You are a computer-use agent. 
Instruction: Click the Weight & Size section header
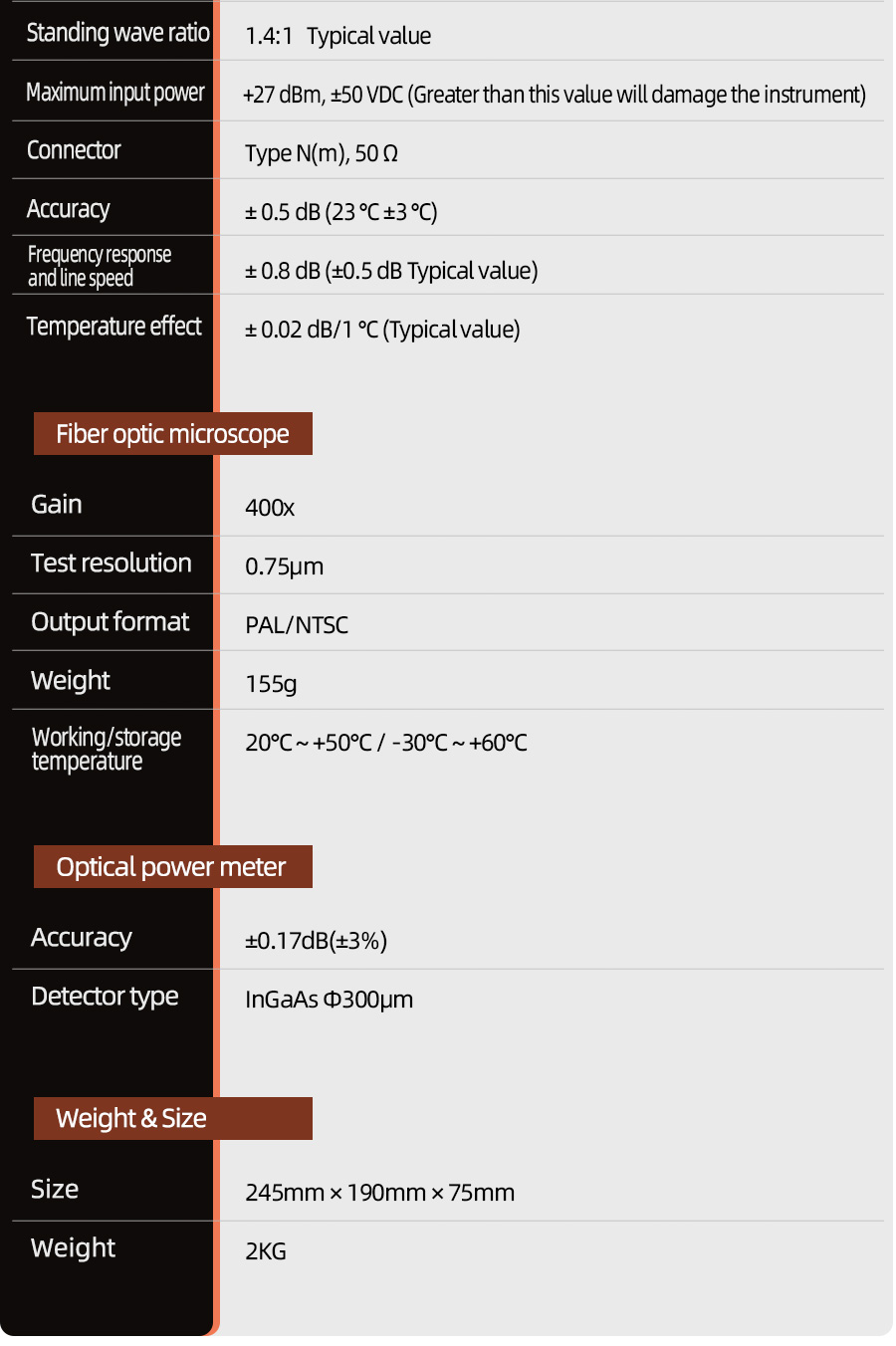[x=131, y=1118]
